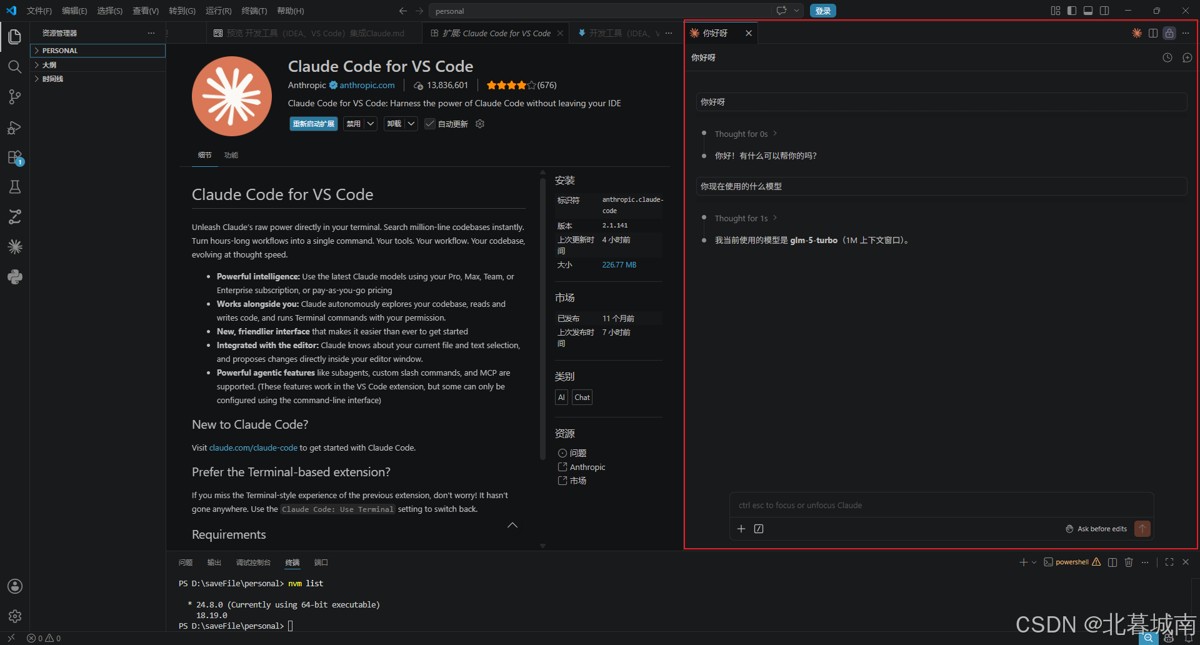Expand the PERSONAL folder section
This screenshot has width=1200, height=645.
98,51
